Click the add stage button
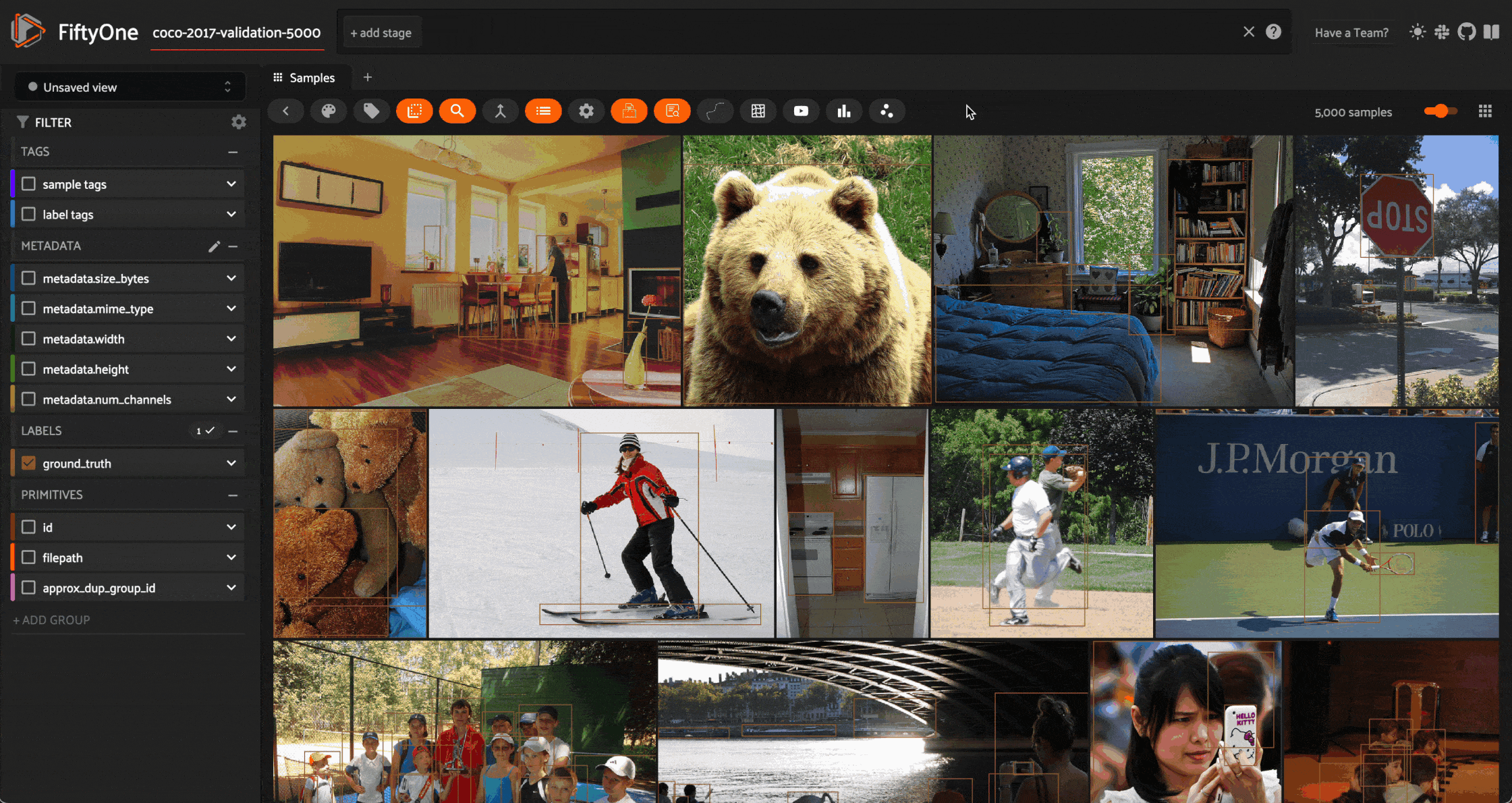 point(381,32)
